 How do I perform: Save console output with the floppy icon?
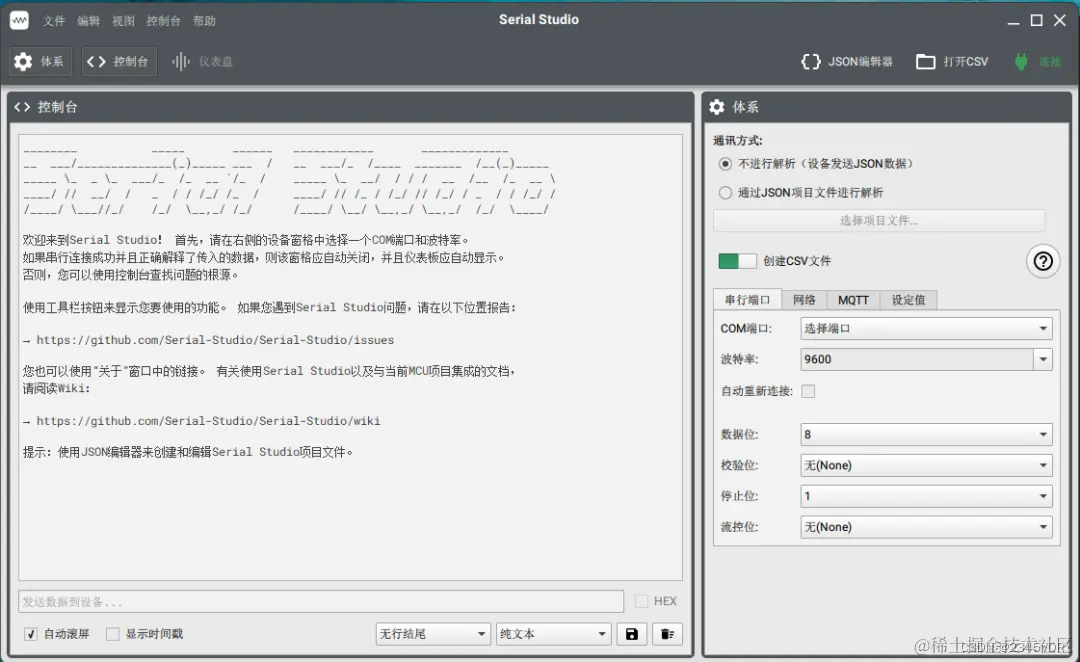(x=632, y=634)
